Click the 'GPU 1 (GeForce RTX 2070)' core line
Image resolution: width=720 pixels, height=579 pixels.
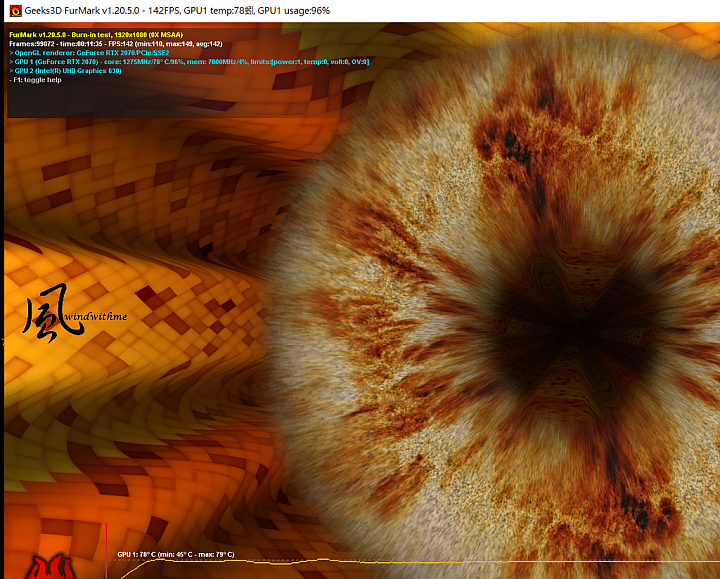(x=189, y=62)
